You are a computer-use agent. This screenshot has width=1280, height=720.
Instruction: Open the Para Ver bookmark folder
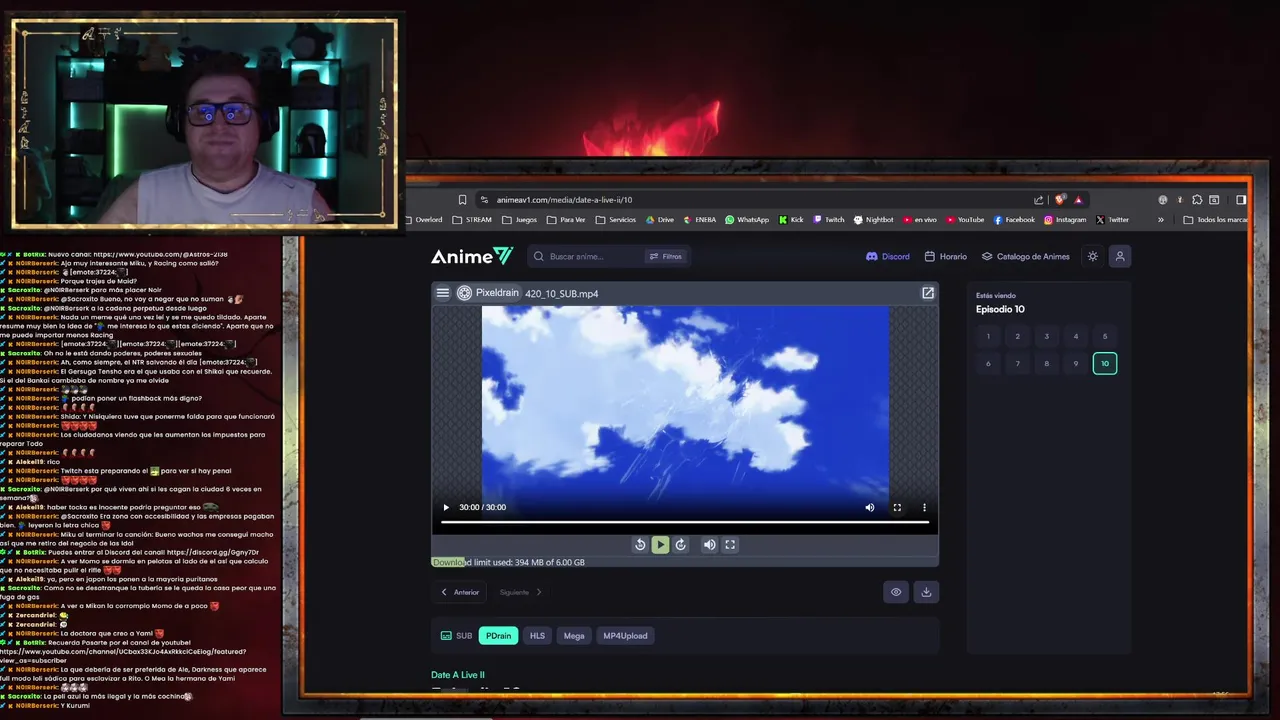click(566, 220)
